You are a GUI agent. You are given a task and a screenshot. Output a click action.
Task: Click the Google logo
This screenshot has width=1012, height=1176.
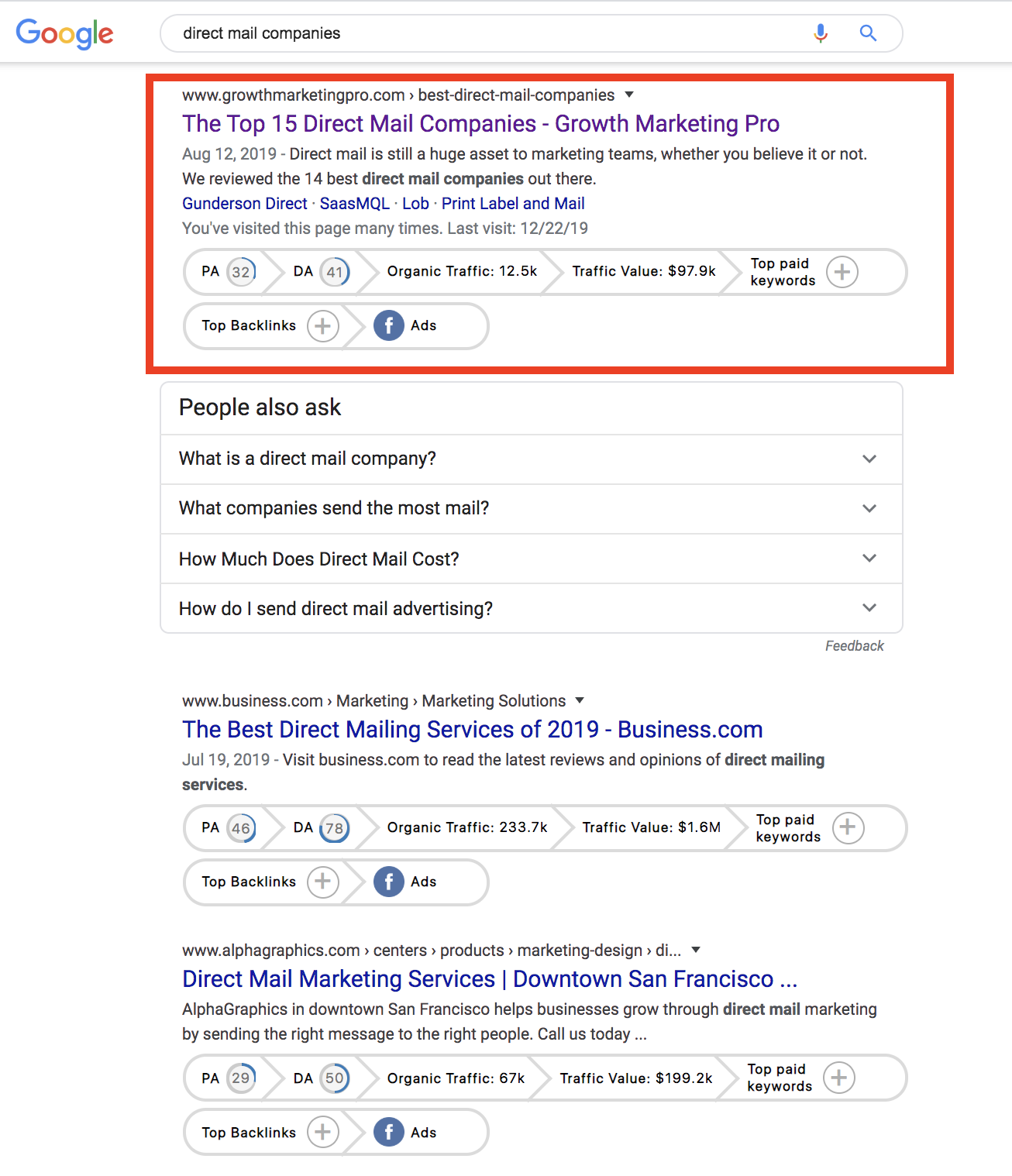(65, 33)
